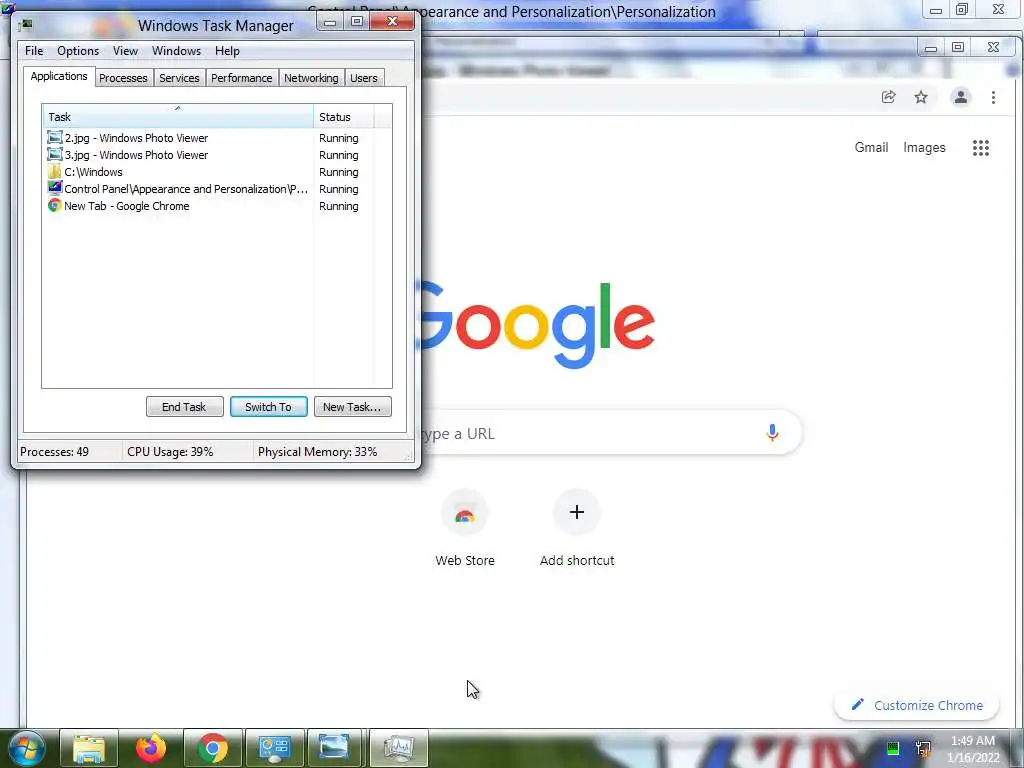Click the End Task button

point(184,407)
